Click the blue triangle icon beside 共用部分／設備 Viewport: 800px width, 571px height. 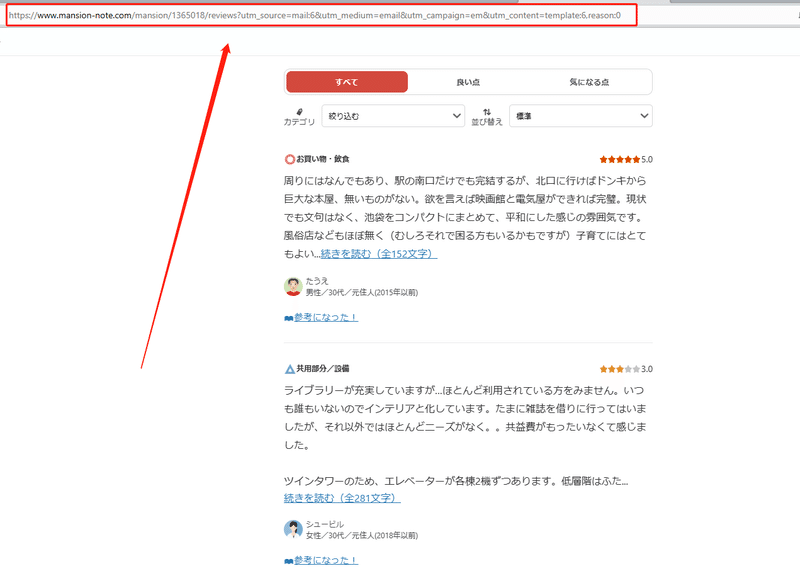click(289, 369)
